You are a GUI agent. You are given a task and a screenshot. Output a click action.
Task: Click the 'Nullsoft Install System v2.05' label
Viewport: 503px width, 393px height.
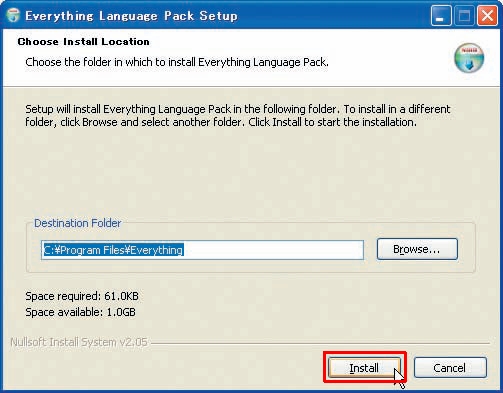pos(79,342)
